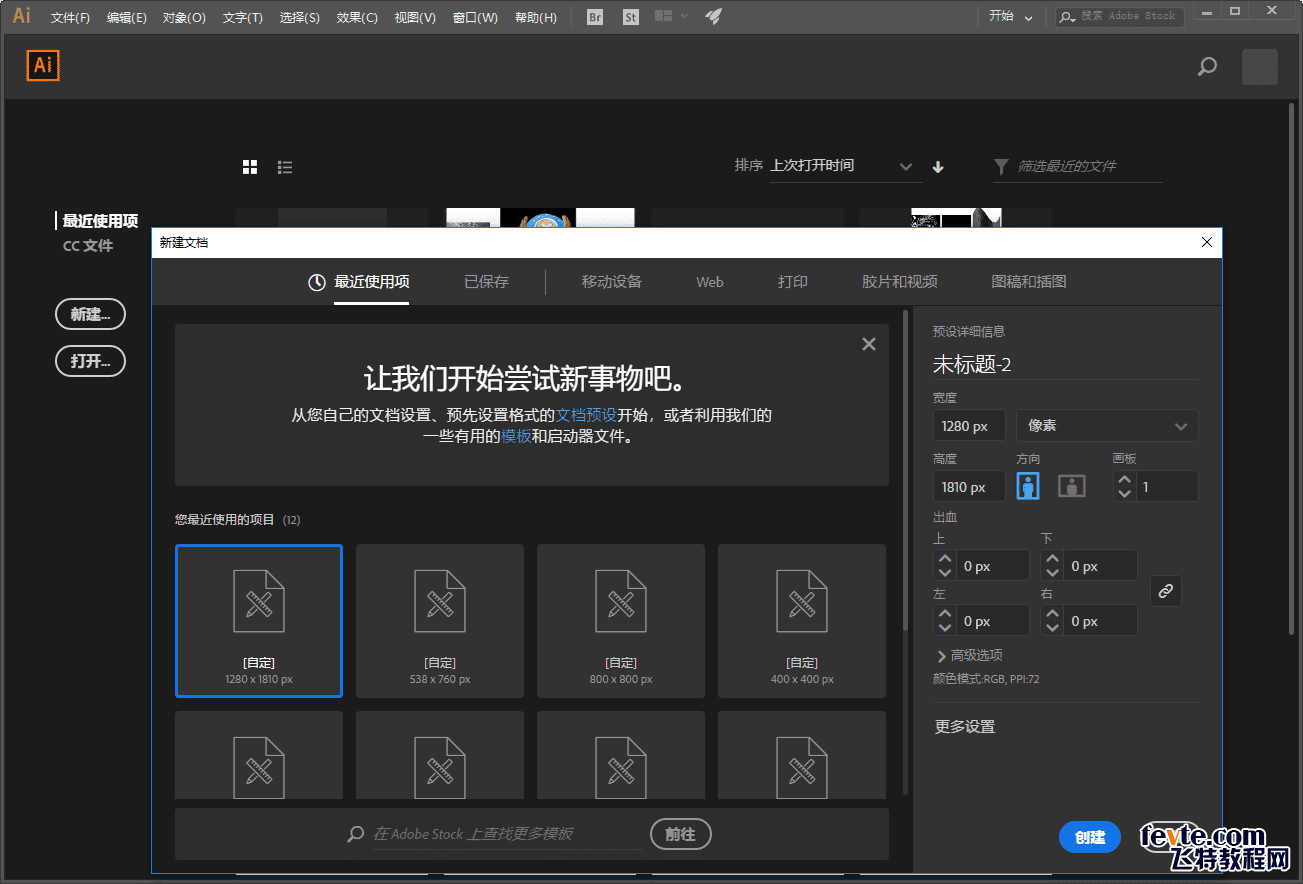This screenshot has width=1303, height=884.
Task: Select portrait orientation
Action: [x=1027, y=486]
